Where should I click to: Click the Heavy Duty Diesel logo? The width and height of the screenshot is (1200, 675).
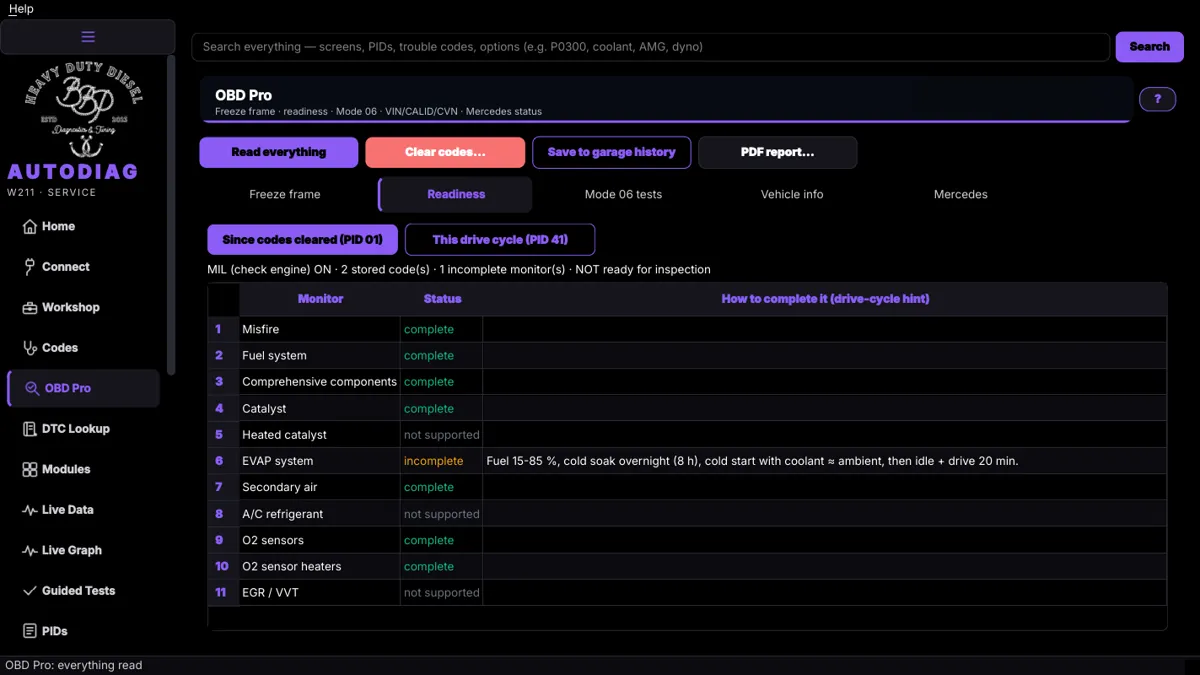coord(86,108)
